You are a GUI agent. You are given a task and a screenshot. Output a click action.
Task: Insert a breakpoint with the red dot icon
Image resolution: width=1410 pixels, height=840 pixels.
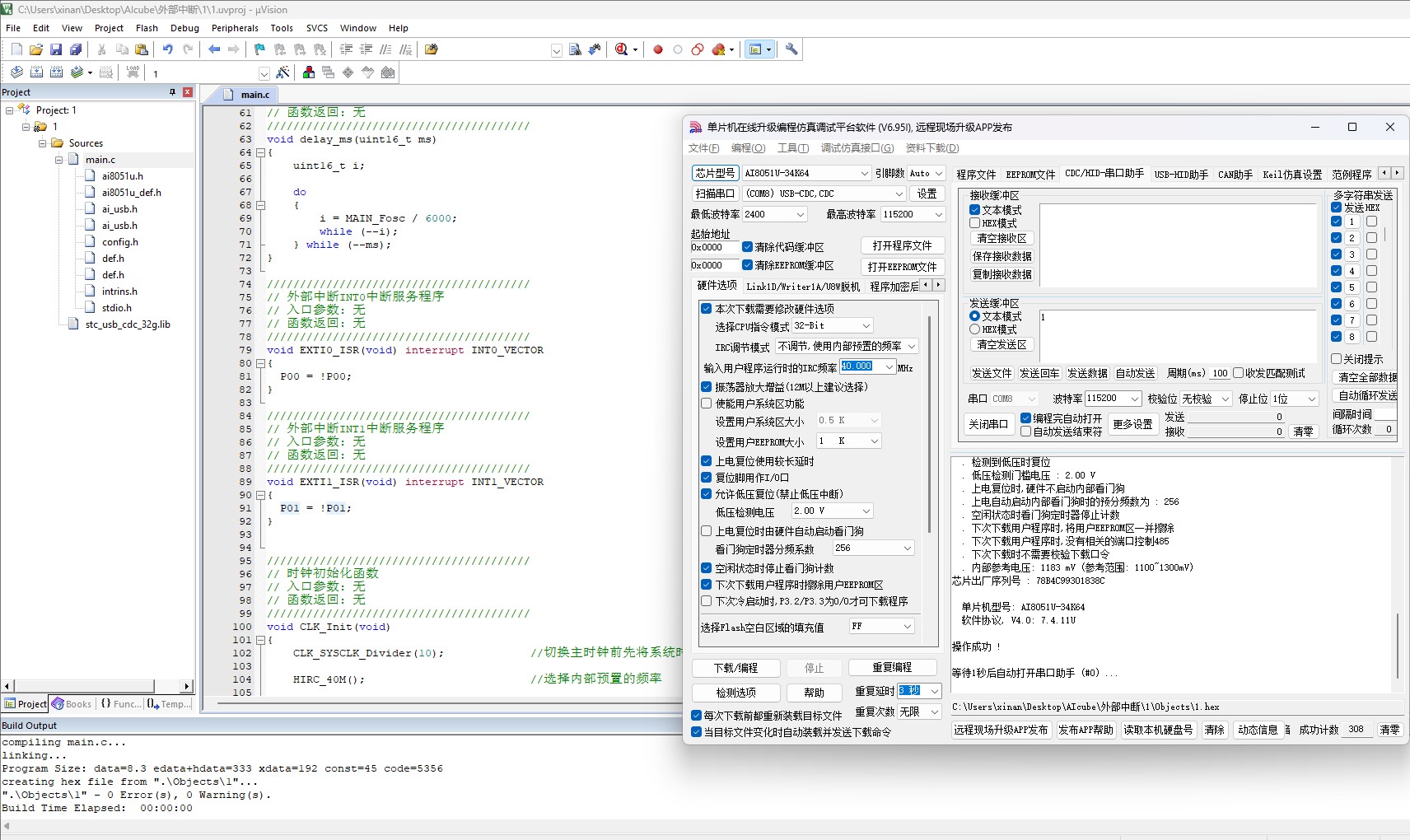658,49
